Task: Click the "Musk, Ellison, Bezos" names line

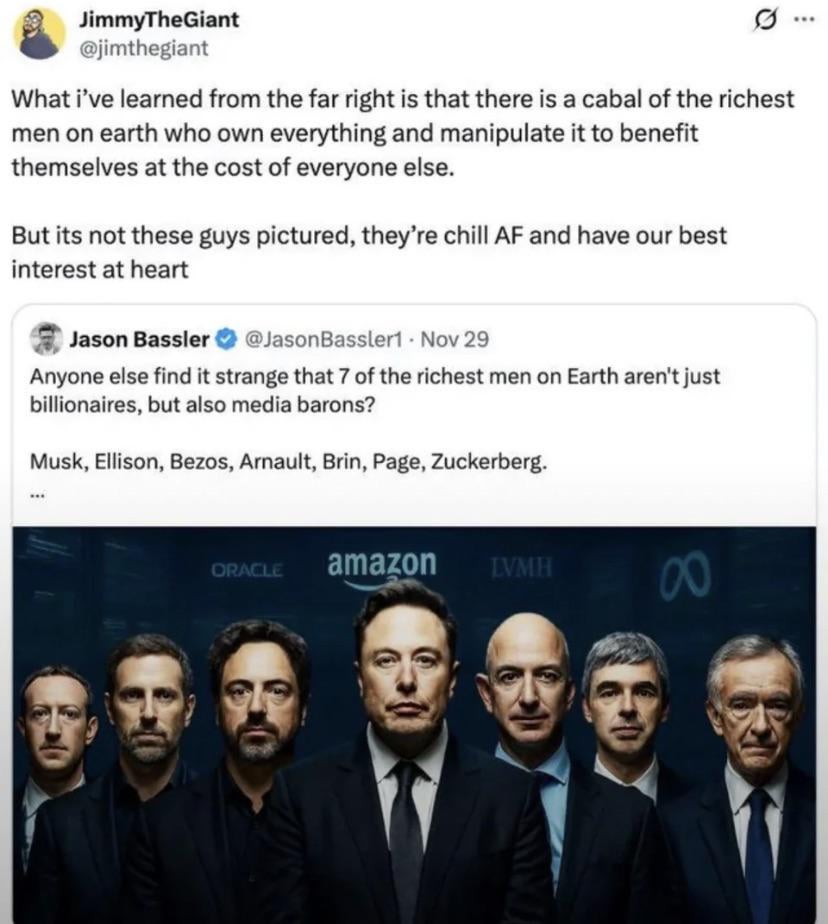Action: 289,461
